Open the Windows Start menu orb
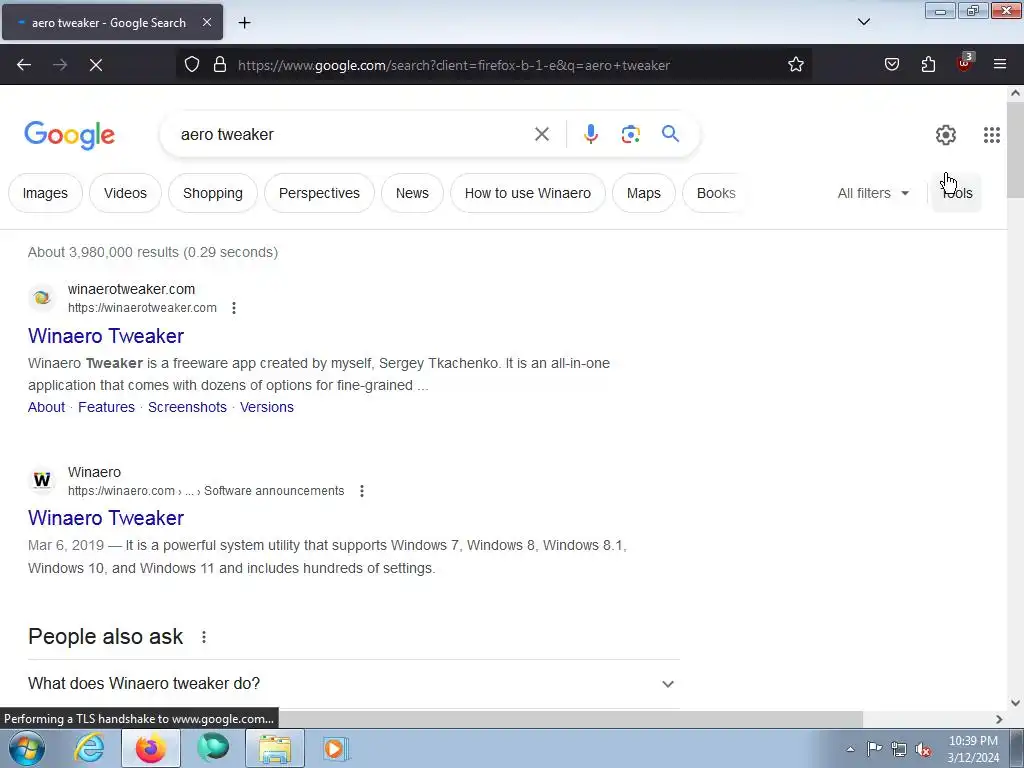The image size is (1024, 768). pos(27,748)
